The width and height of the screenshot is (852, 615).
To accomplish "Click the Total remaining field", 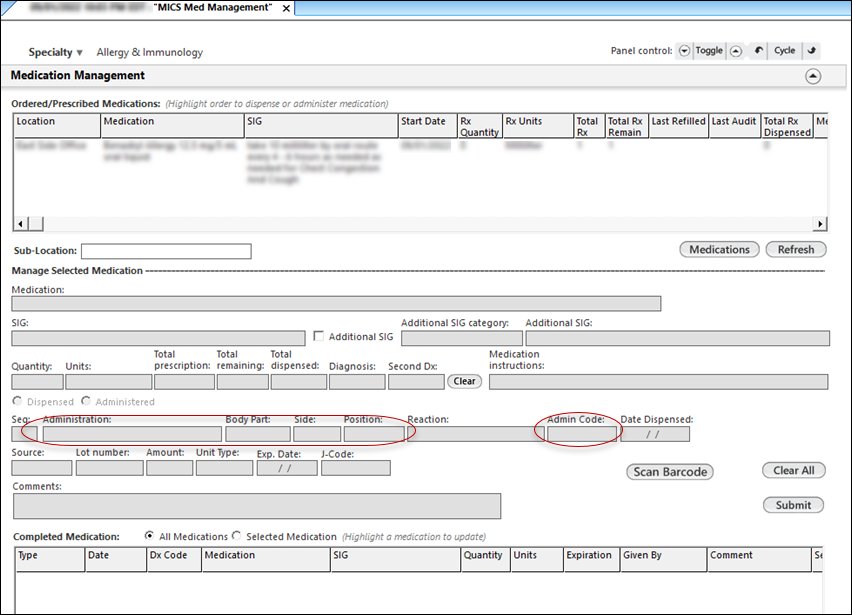I will point(243,382).
